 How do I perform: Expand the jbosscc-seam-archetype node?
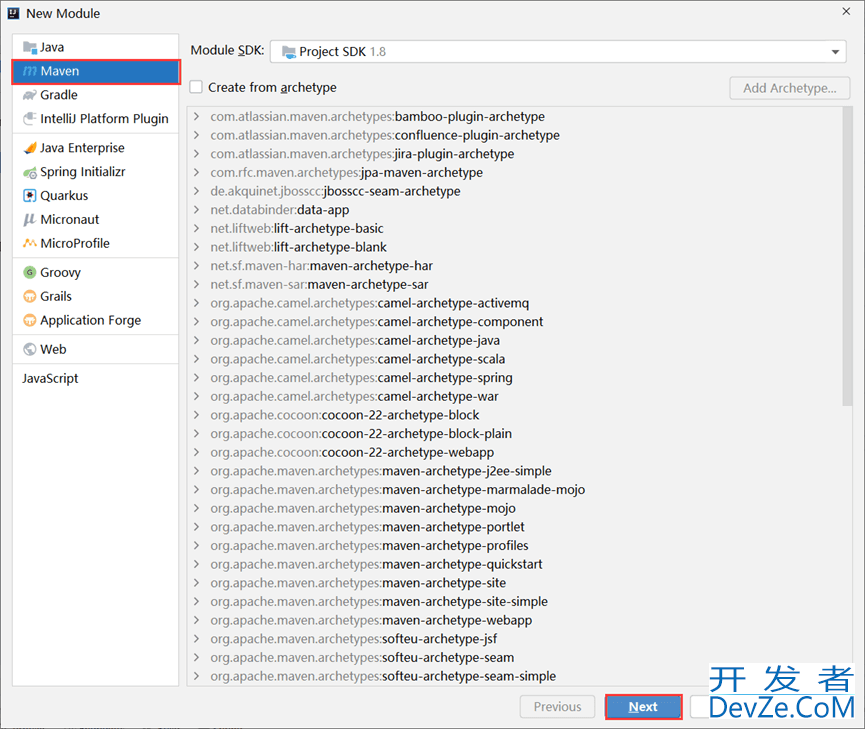coord(196,191)
